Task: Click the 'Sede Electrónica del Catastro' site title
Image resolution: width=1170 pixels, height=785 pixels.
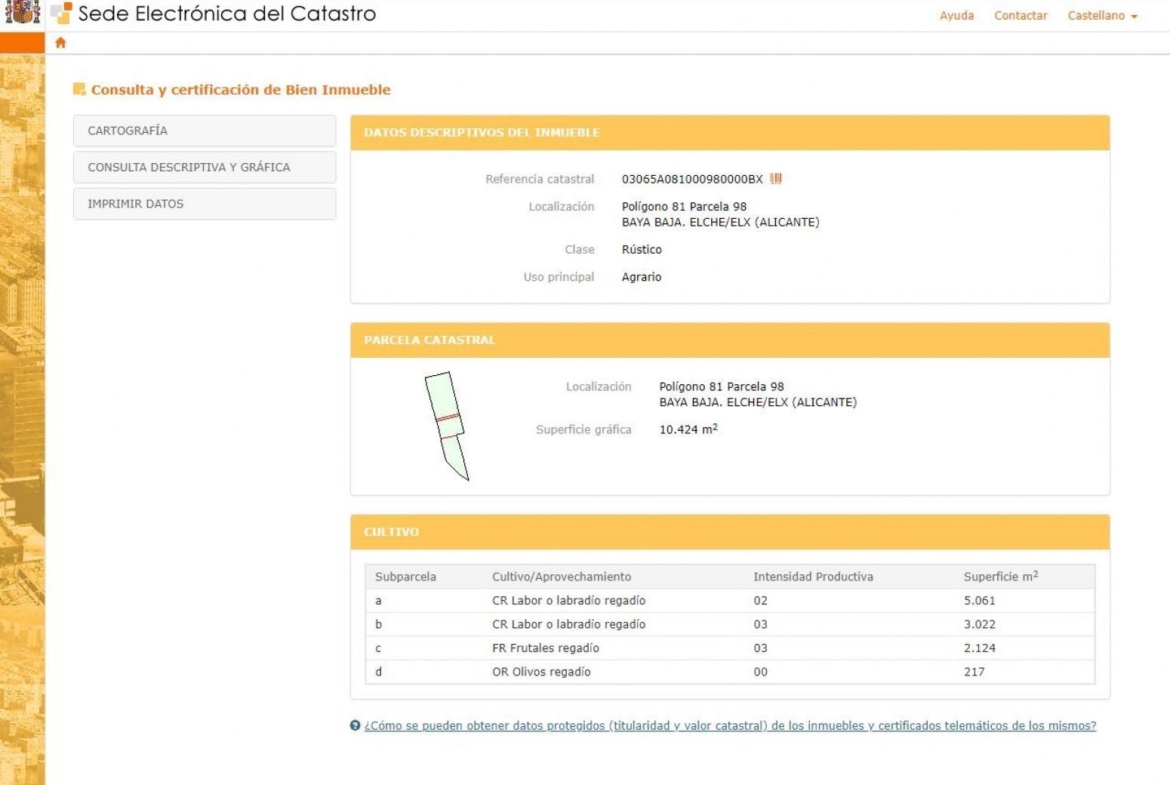Action: tap(227, 15)
